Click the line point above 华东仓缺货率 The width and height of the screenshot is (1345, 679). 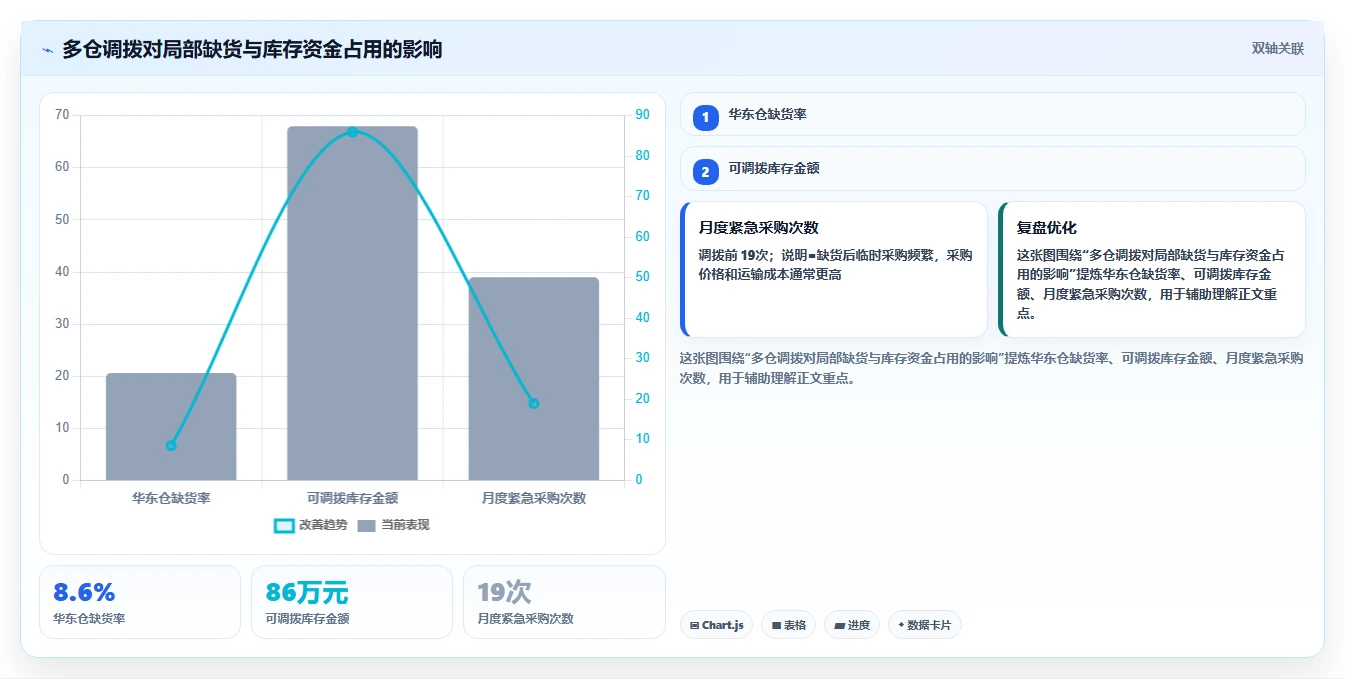171,445
